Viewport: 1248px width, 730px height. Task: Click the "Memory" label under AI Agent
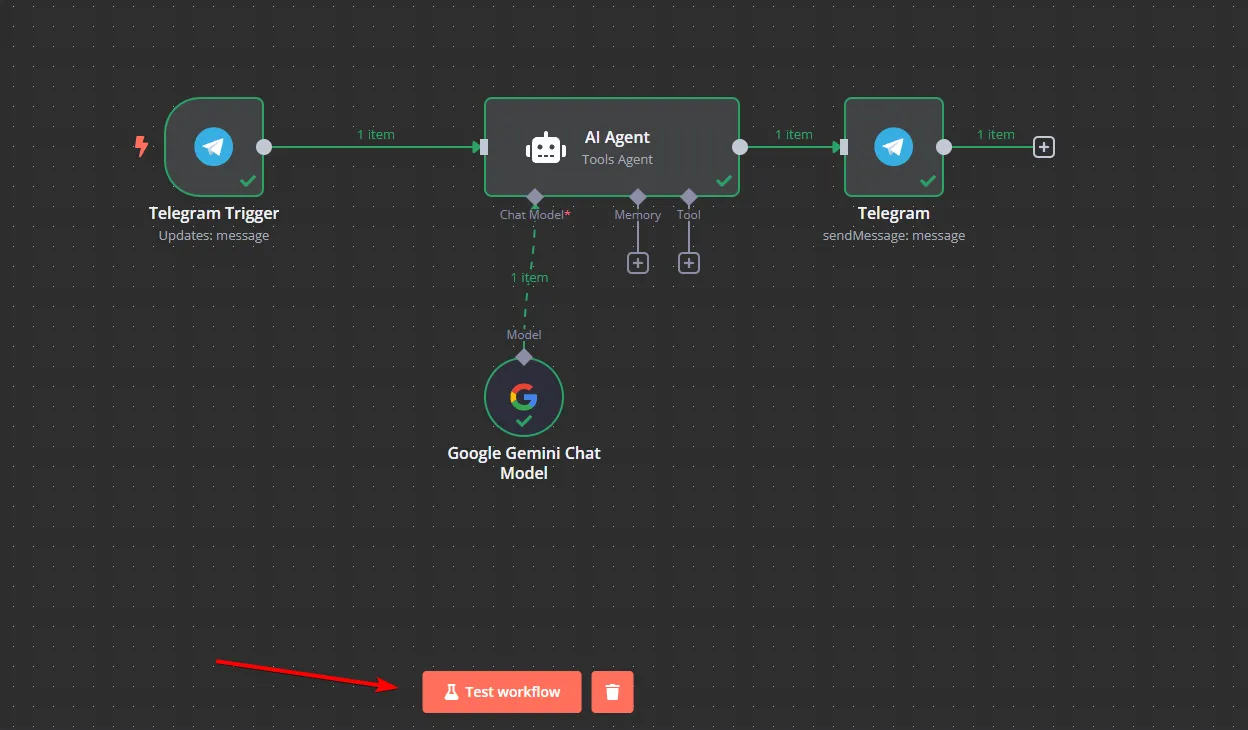pyautogui.click(x=638, y=215)
